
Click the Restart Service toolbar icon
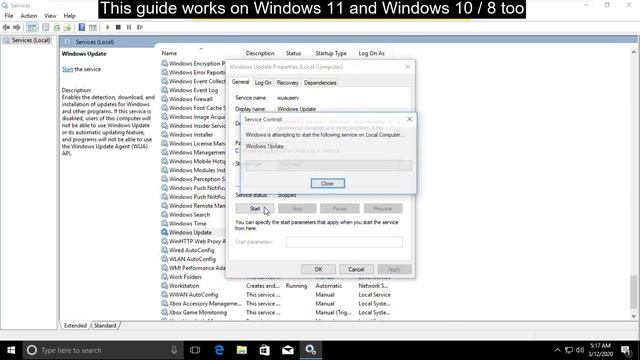coord(140,27)
